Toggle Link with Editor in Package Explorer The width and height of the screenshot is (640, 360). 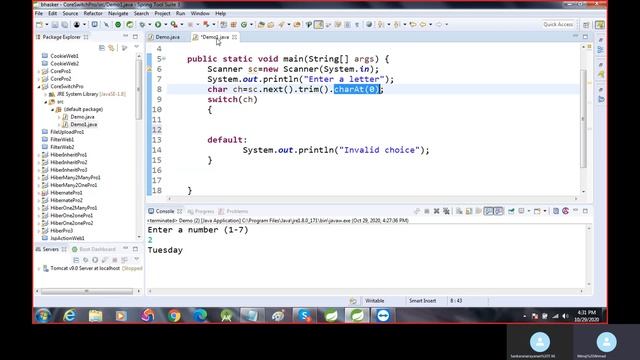click(x=111, y=48)
